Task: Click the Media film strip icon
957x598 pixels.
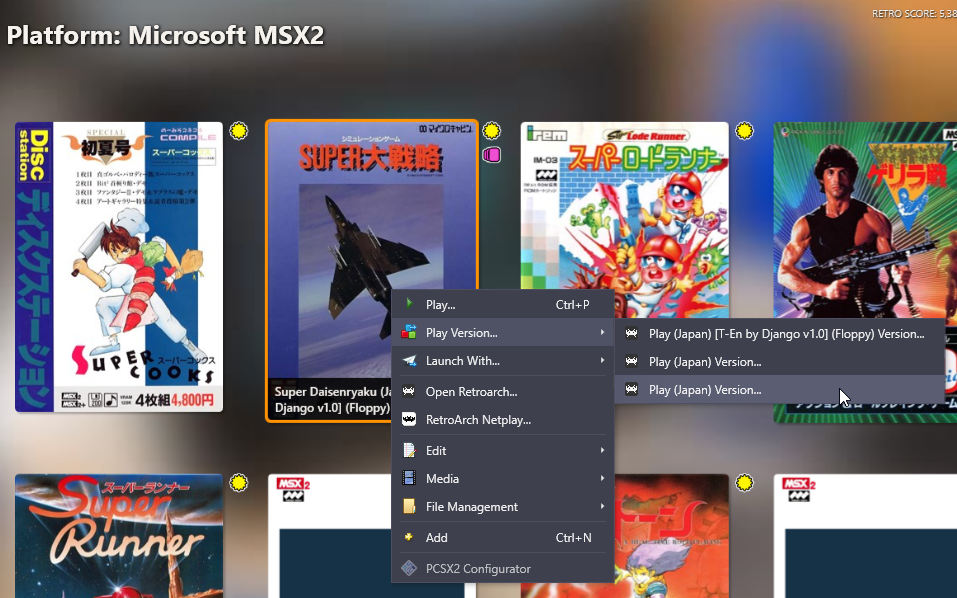Action: (409, 478)
